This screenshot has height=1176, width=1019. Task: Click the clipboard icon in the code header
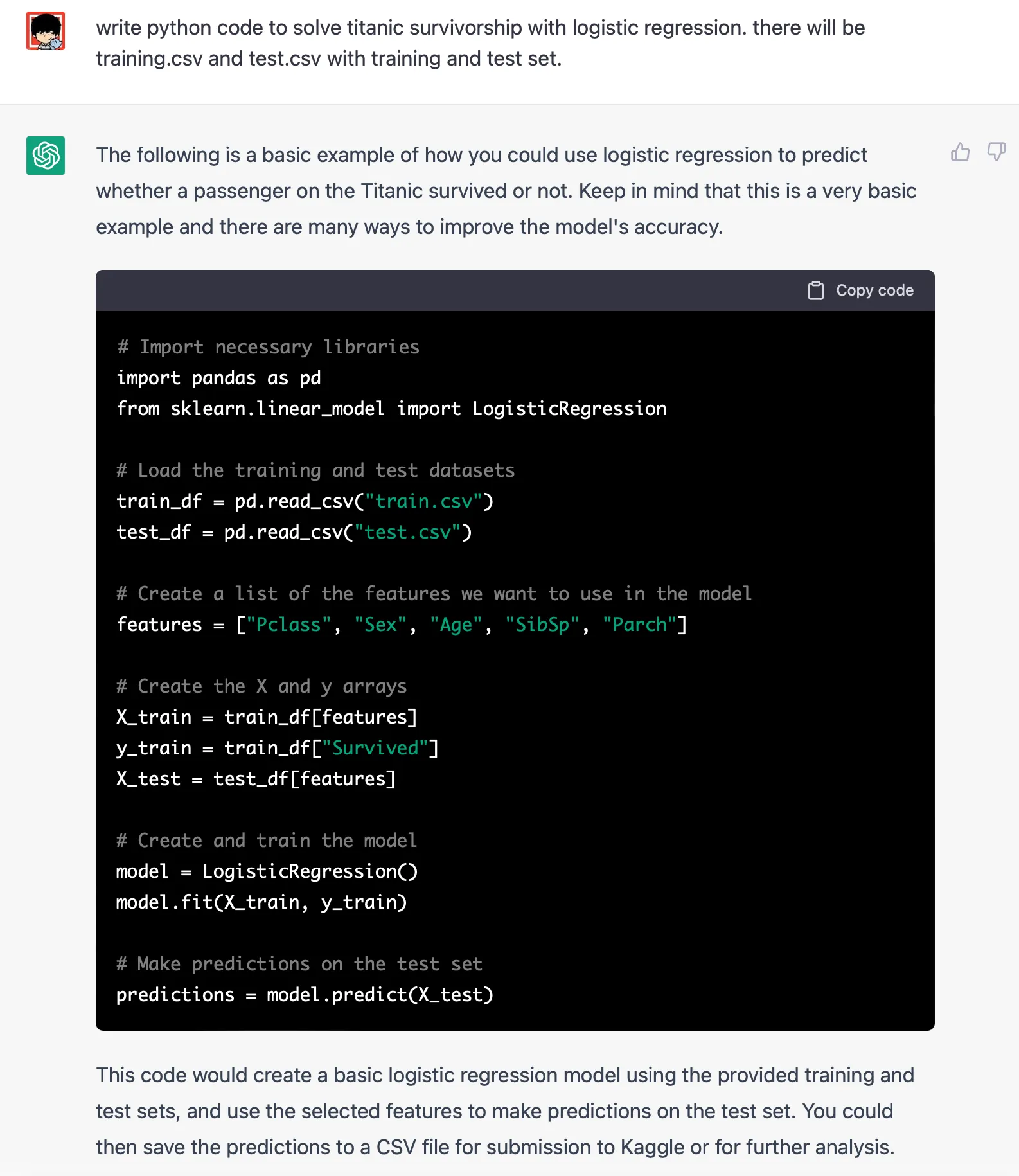pos(816,290)
